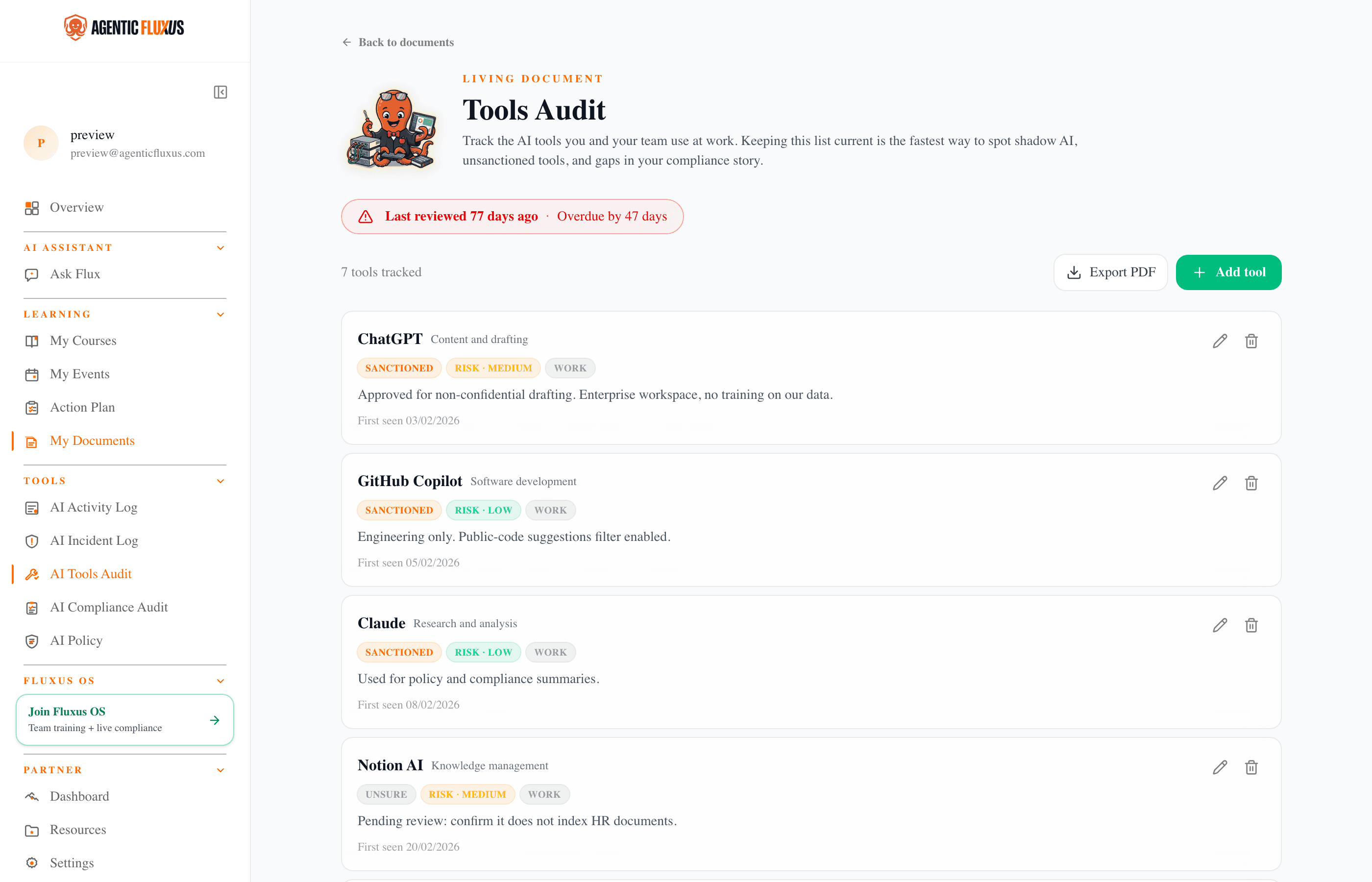Click the AI Incident Log shield icon
The width and height of the screenshot is (1372, 882).
(32, 541)
